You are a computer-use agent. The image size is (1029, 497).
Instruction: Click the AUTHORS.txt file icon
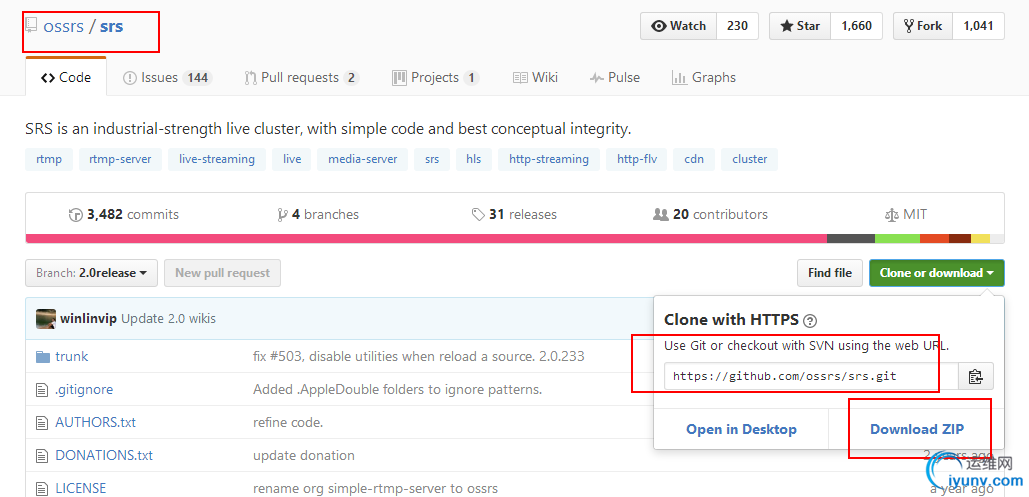(x=42, y=423)
